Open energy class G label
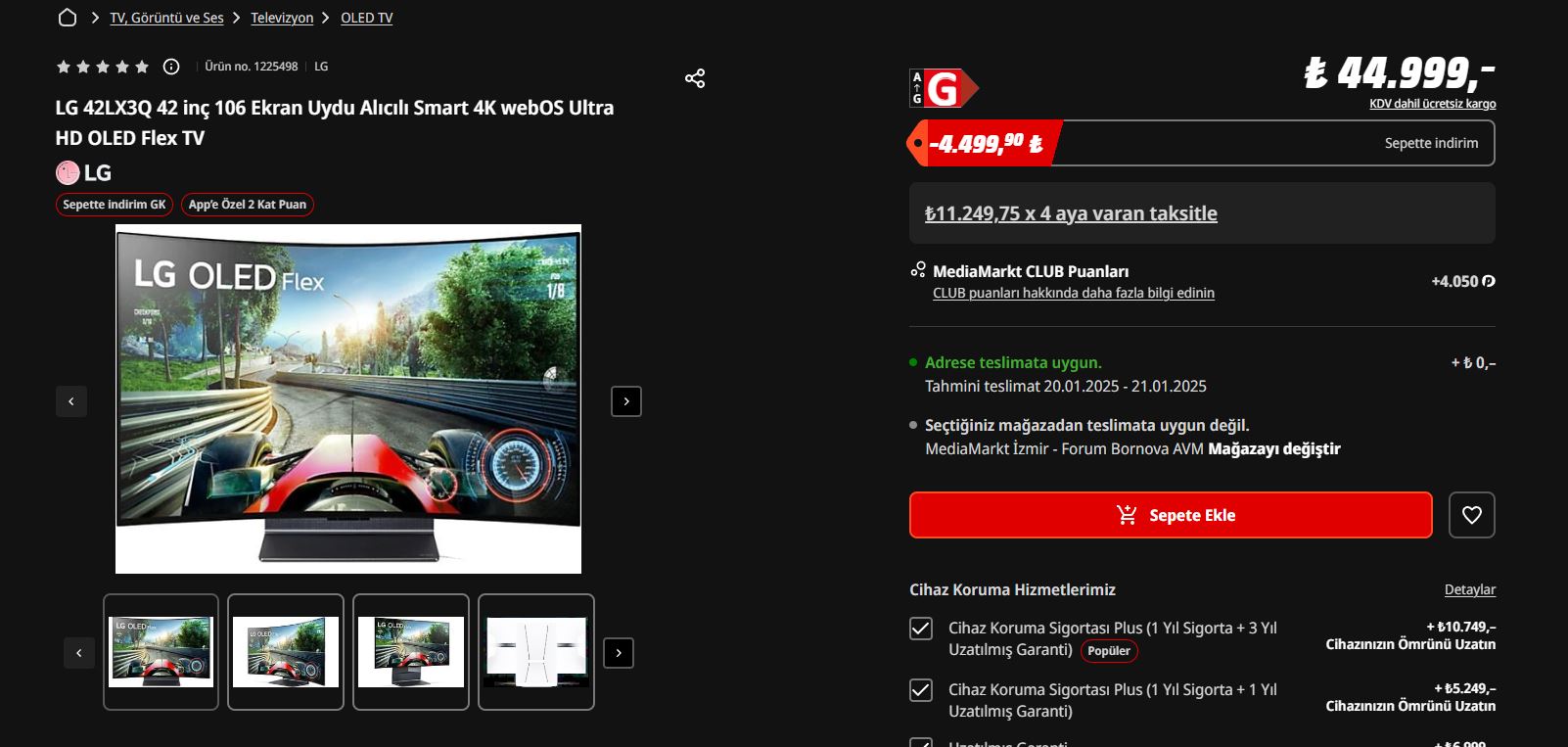The image size is (1568, 747). (944, 88)
